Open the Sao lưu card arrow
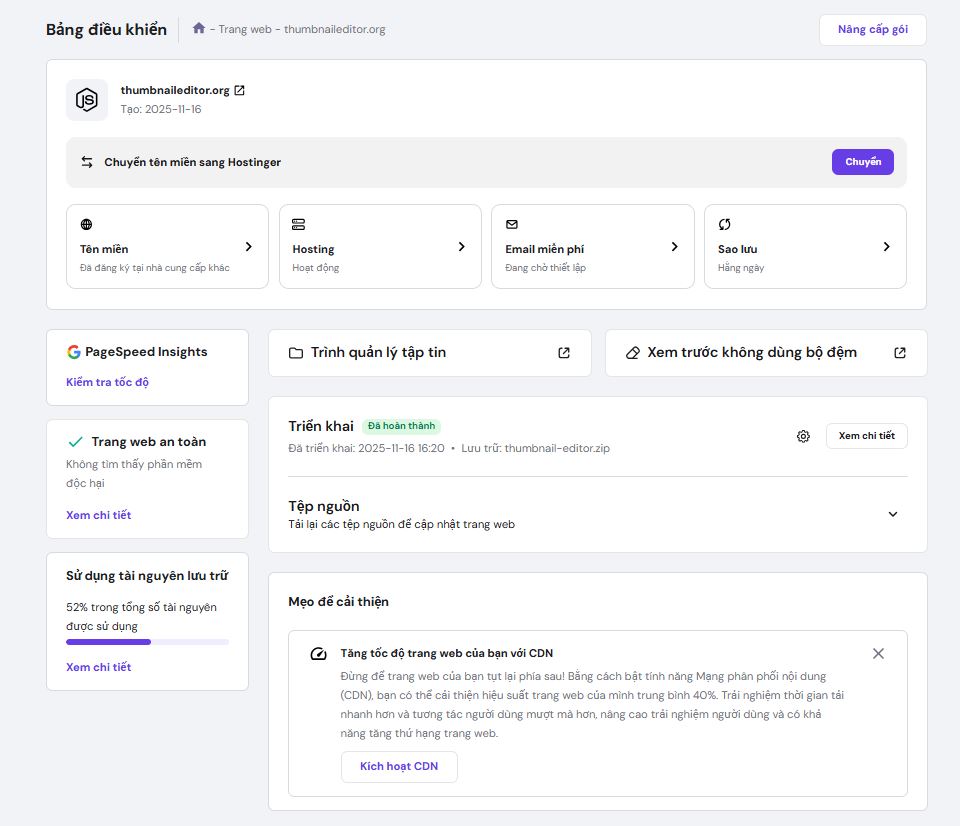The height and width of the screenshot is (826, 960). tap(886, 247)
